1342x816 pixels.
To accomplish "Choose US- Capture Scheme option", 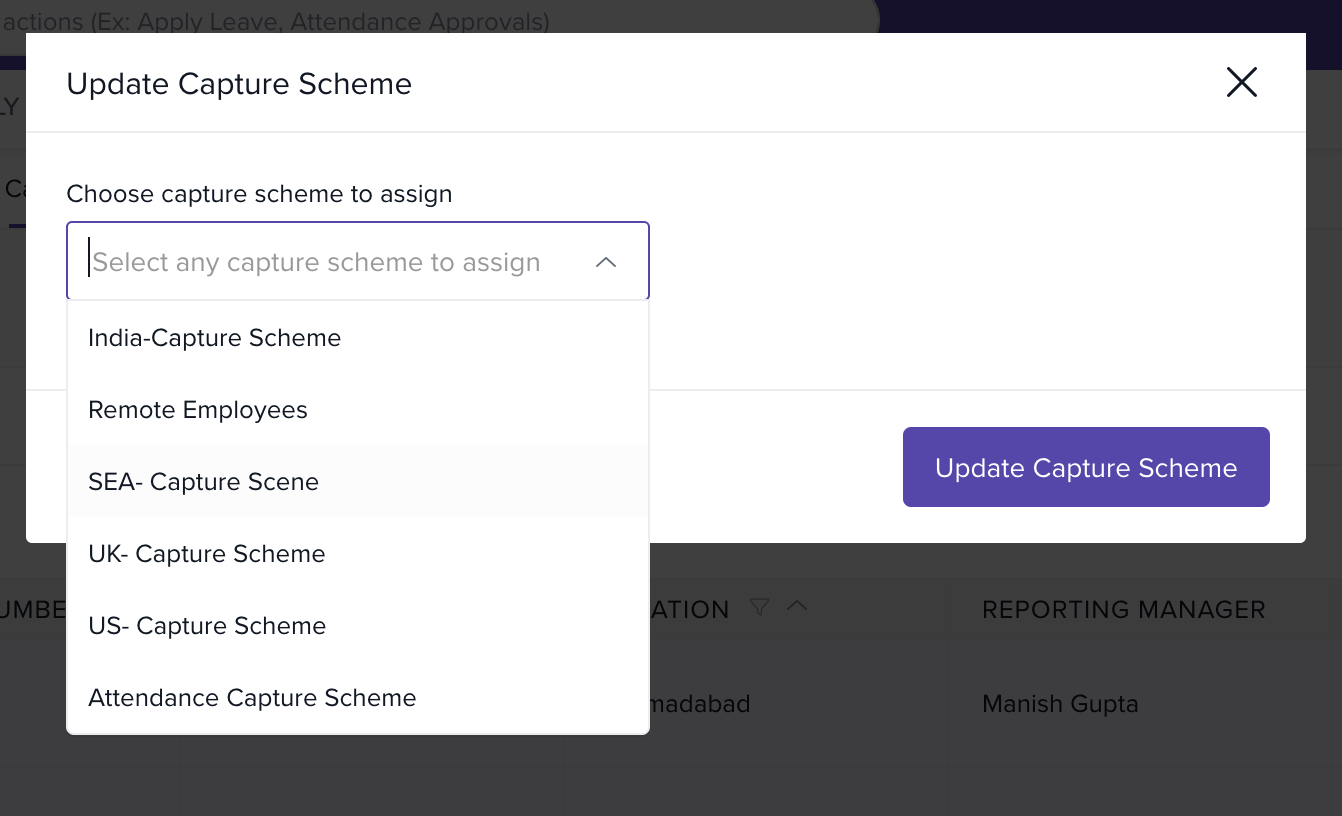I will point(207,626).
